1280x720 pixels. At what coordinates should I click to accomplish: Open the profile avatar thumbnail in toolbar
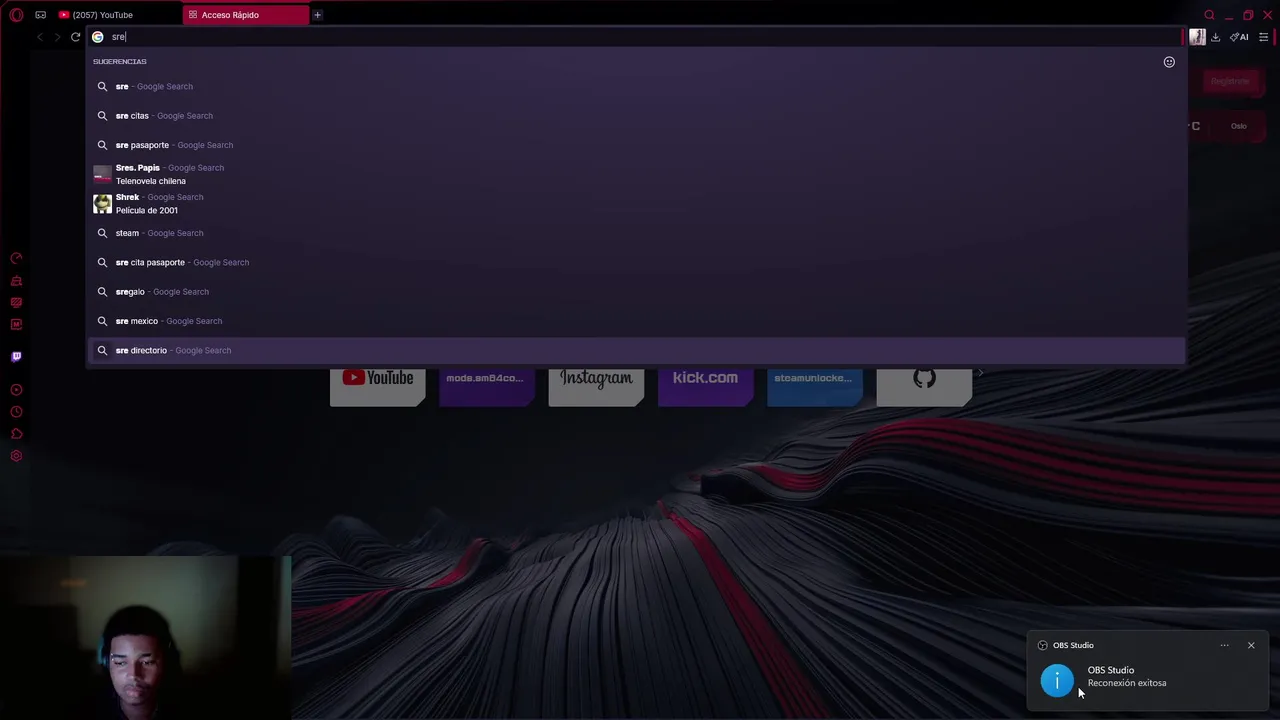click(1197, 37)
